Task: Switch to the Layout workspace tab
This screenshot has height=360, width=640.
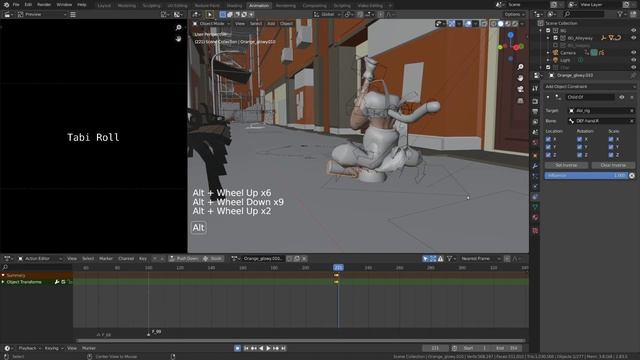Action: point(104,6)
